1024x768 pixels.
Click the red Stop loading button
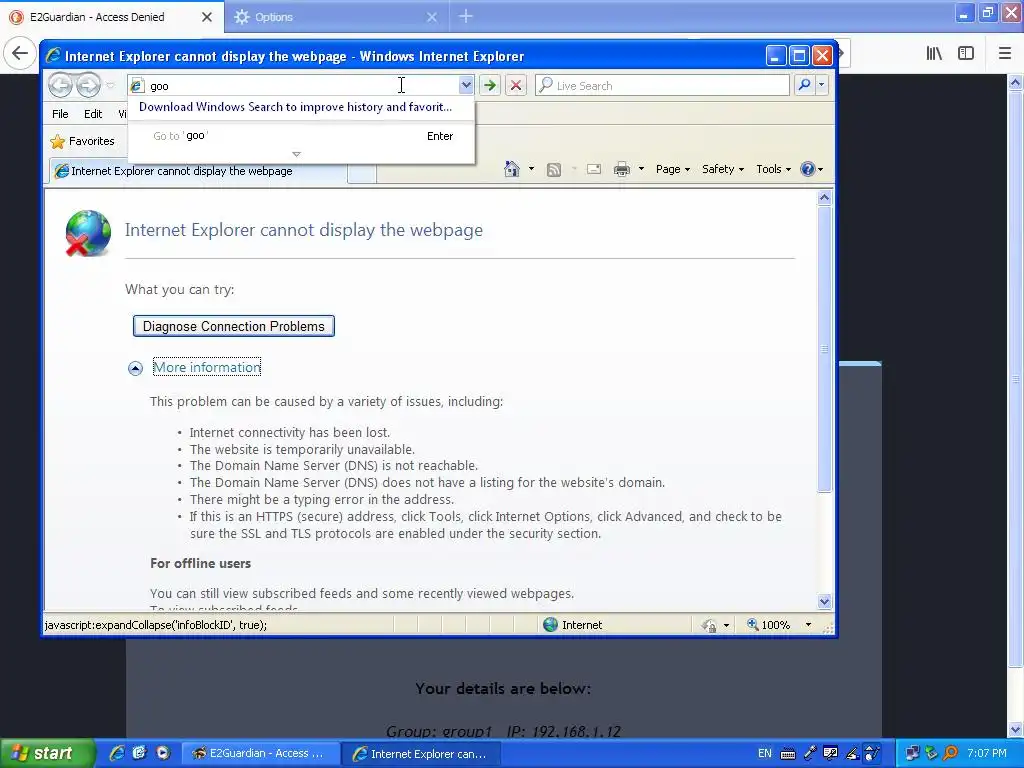515,85
